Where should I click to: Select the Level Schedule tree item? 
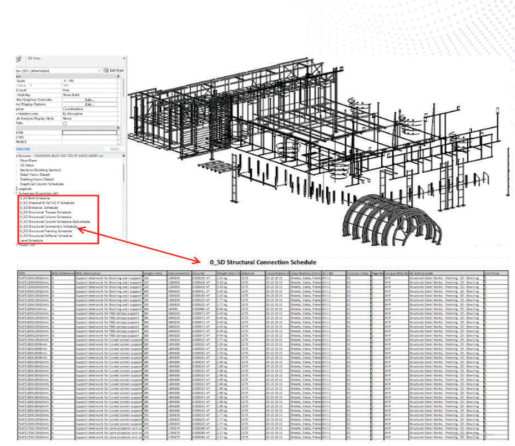[x=31, y=240]
